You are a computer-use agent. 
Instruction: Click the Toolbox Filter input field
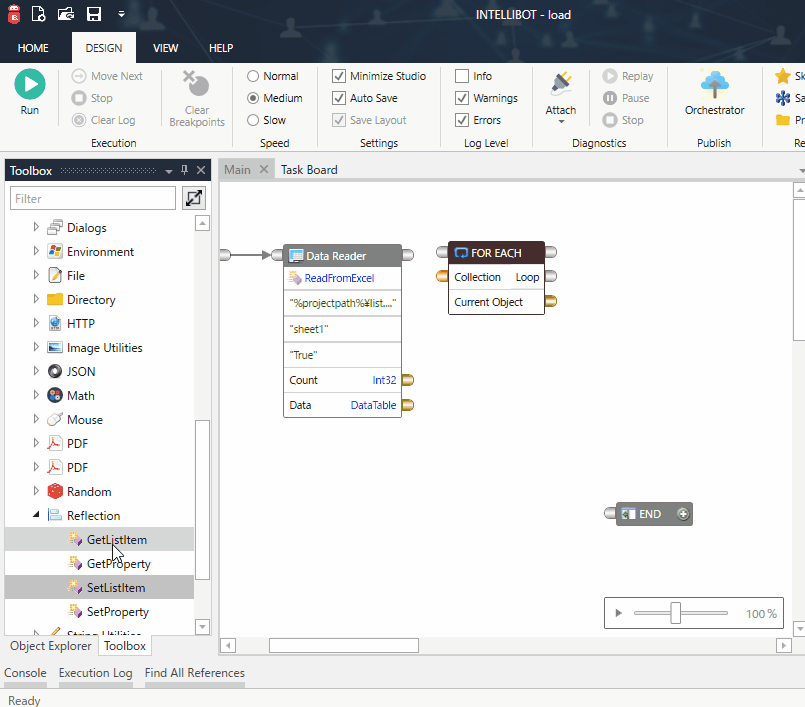tap(92, 198)
